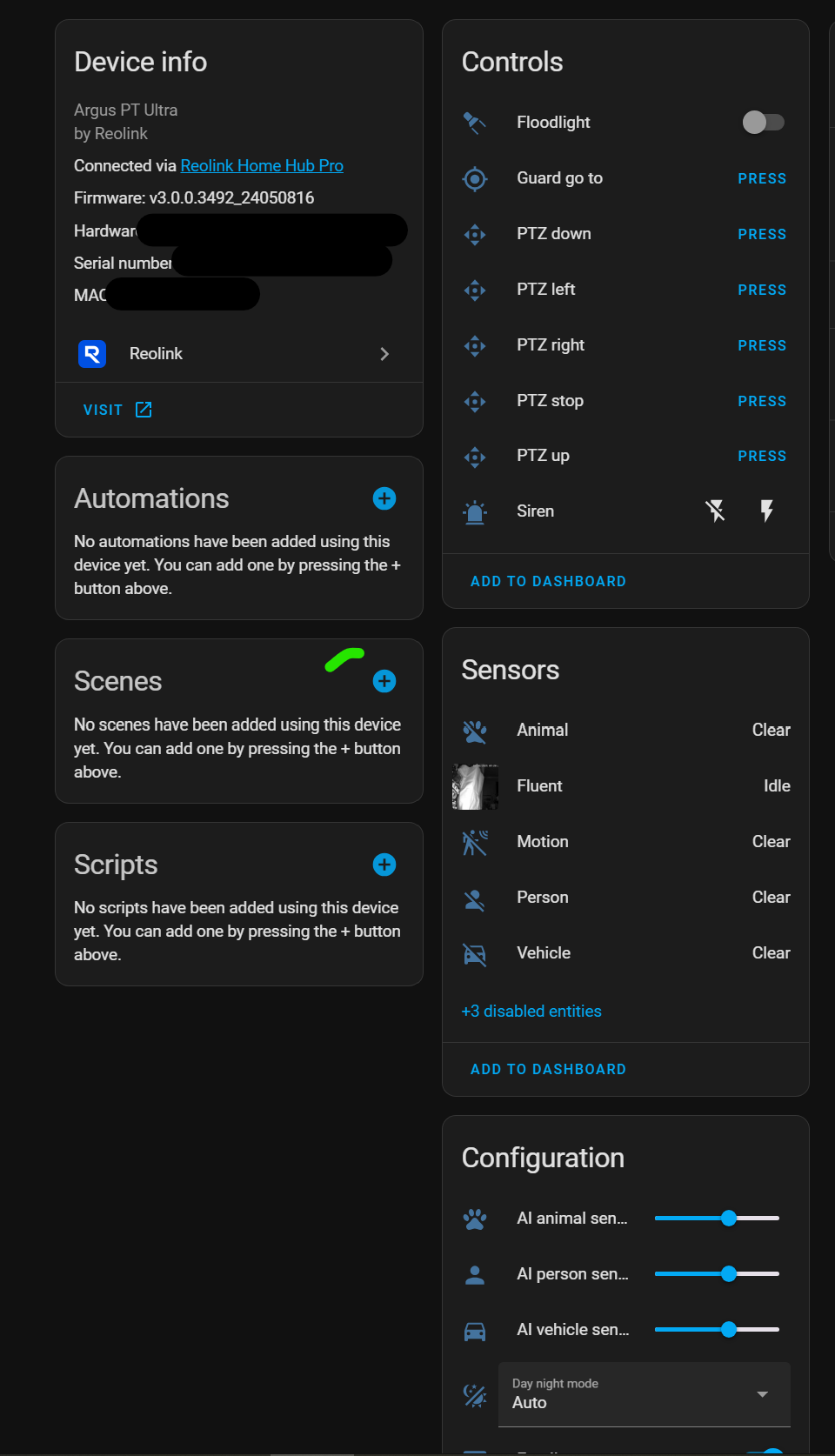Add a new script with plus icon
The width and height of the screenshot is (835, 1456).
384,865
